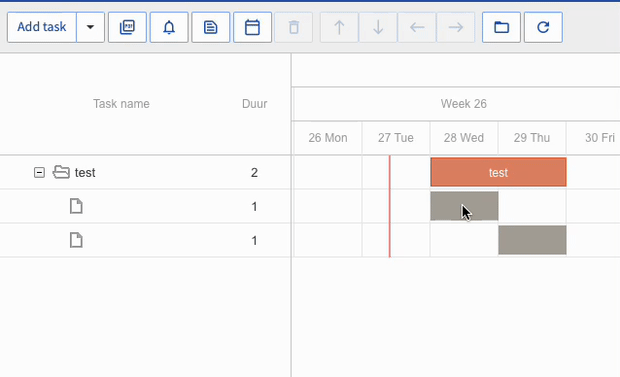The height and width of the screenshot is (377, 620).
Task: Click the folder icon in toolbar
Action: pyautogui.click(x=501, y=27)
